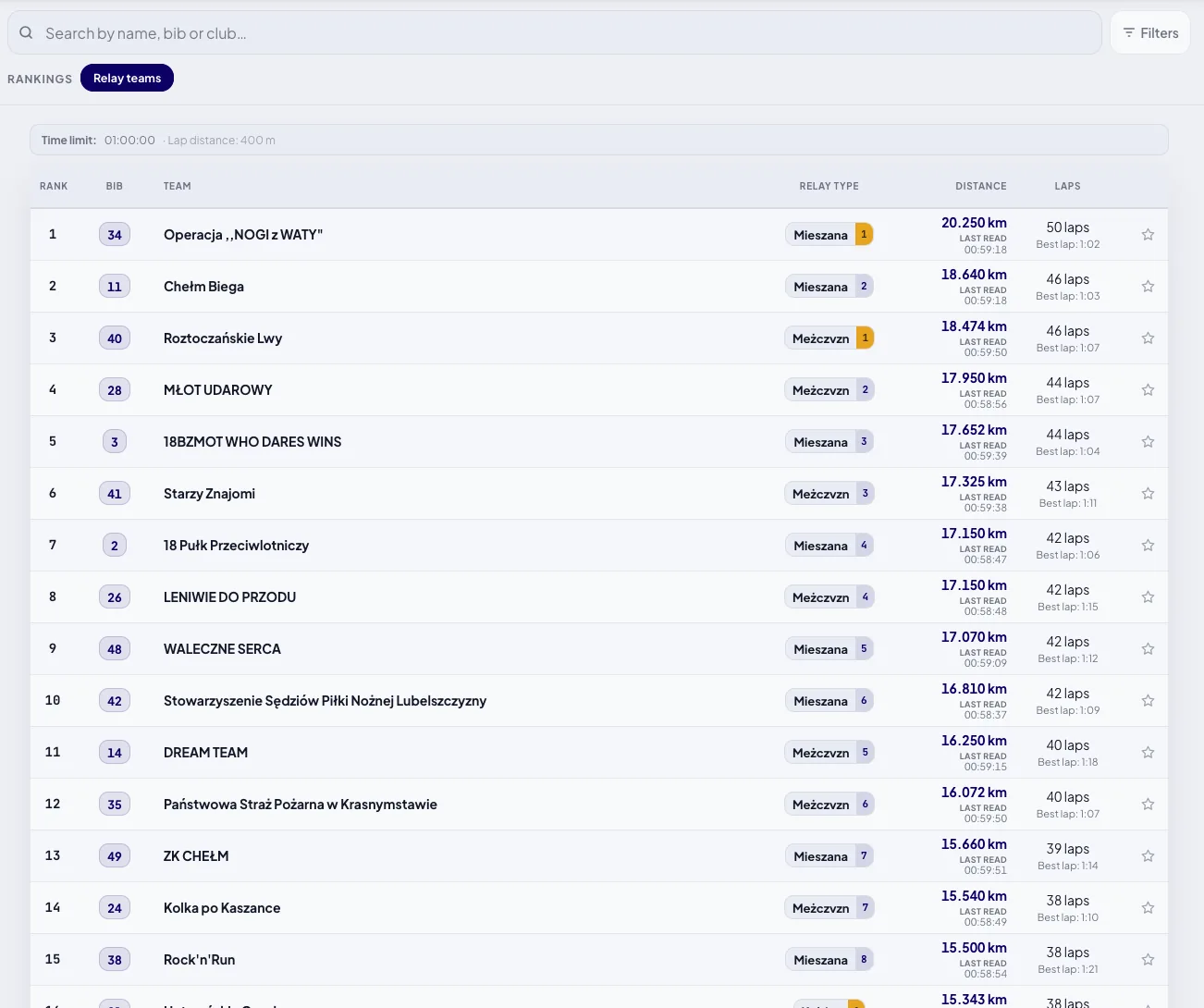Click the RANKINGS label

pos(40,79)
